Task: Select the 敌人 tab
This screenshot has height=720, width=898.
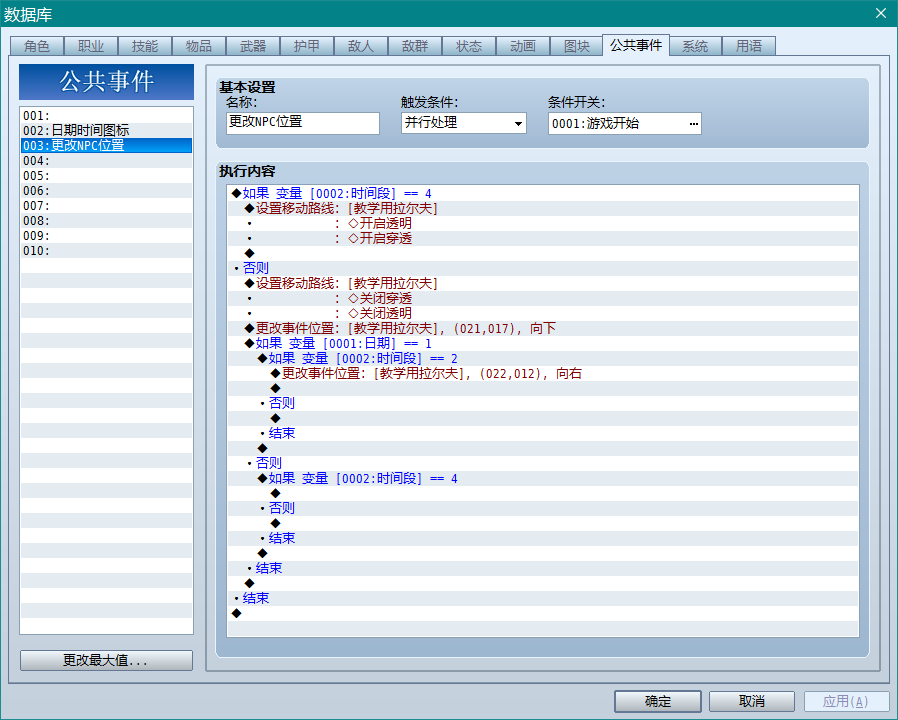Action: [x=361, y=46]
